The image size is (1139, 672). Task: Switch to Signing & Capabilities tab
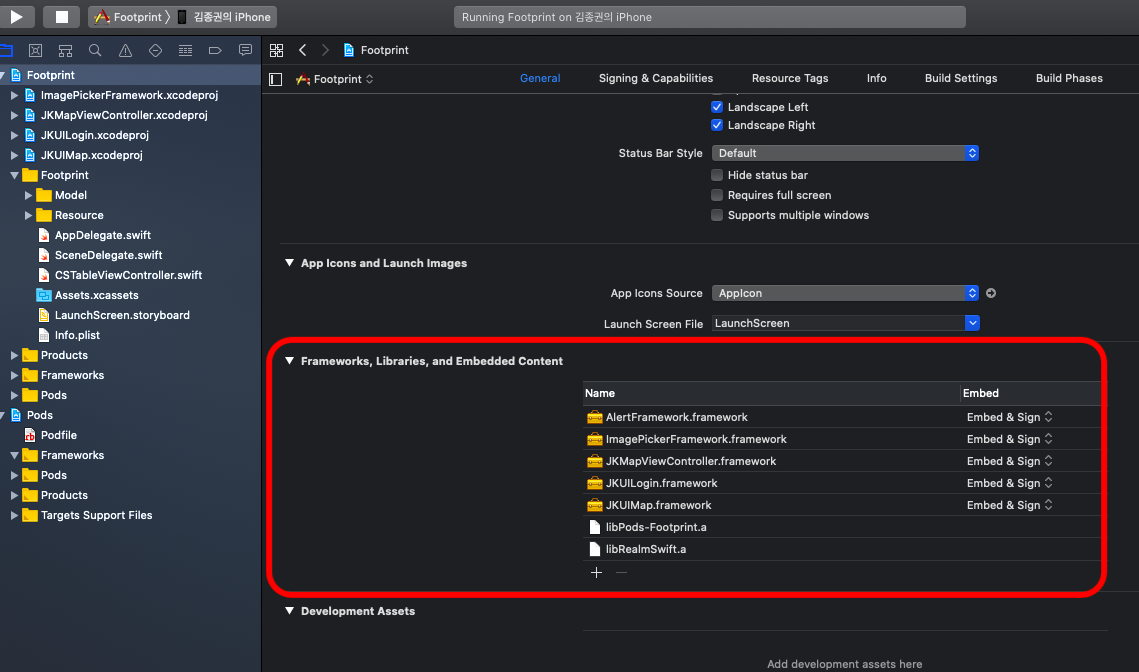click(x=656, y=78)
